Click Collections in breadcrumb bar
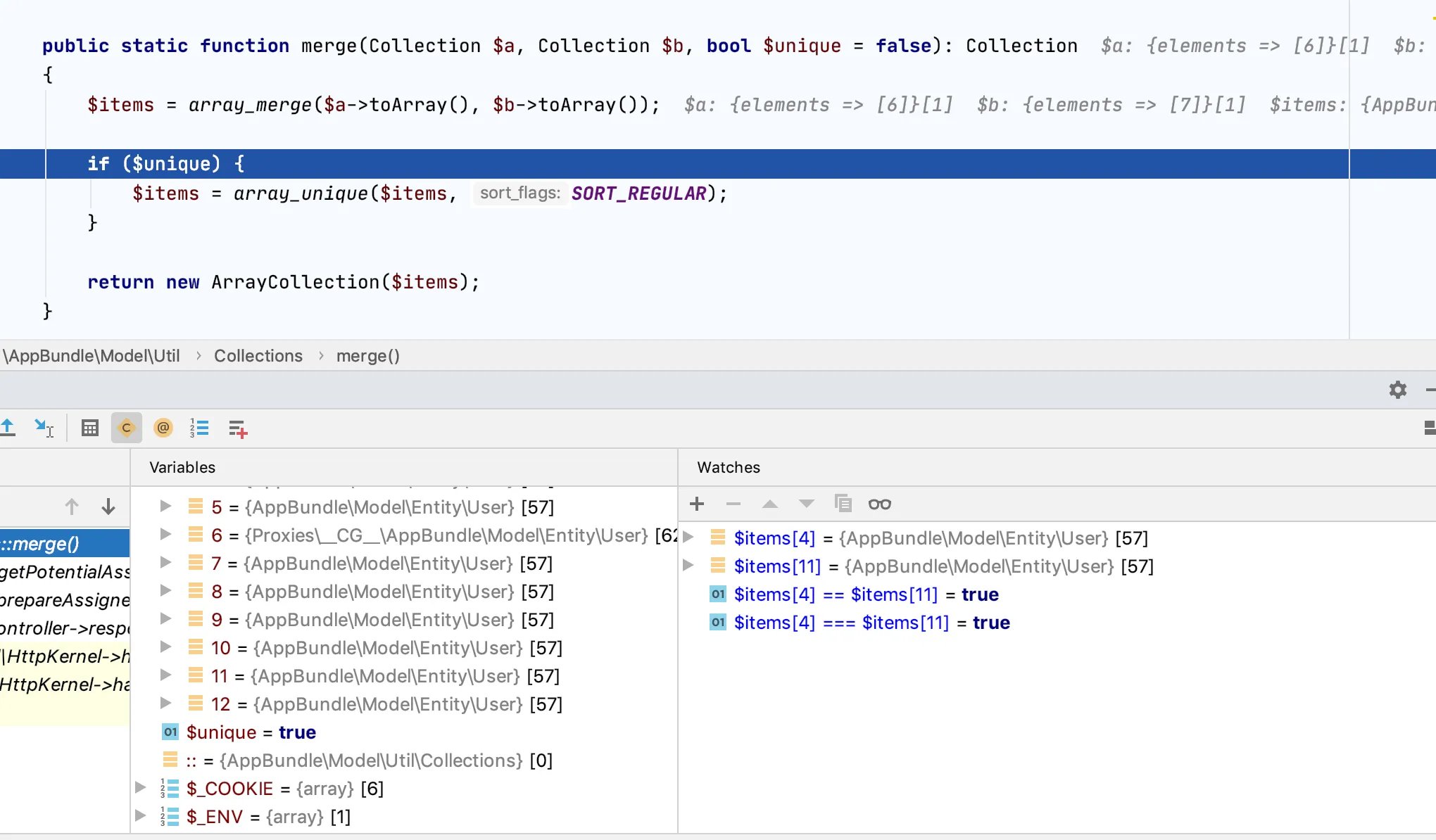 [x=258, y=356]
